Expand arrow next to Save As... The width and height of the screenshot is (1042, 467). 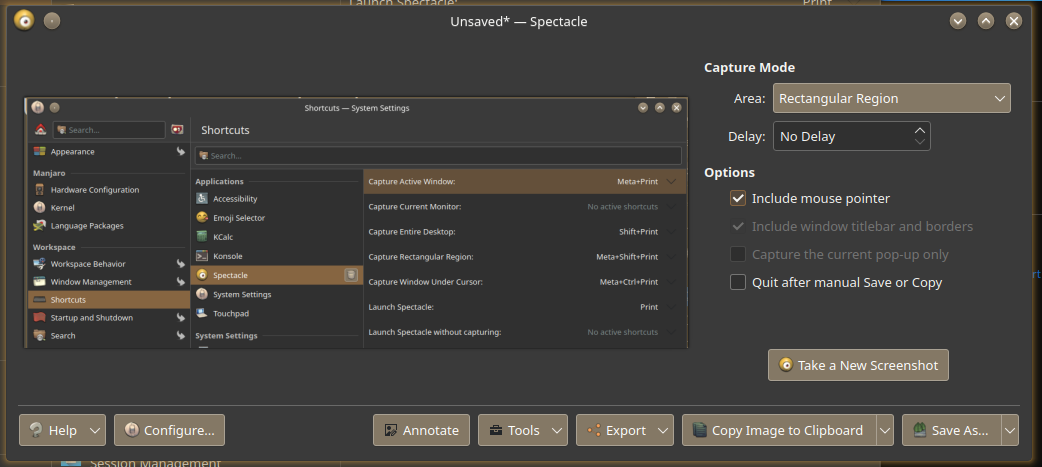click(1010, 430)
